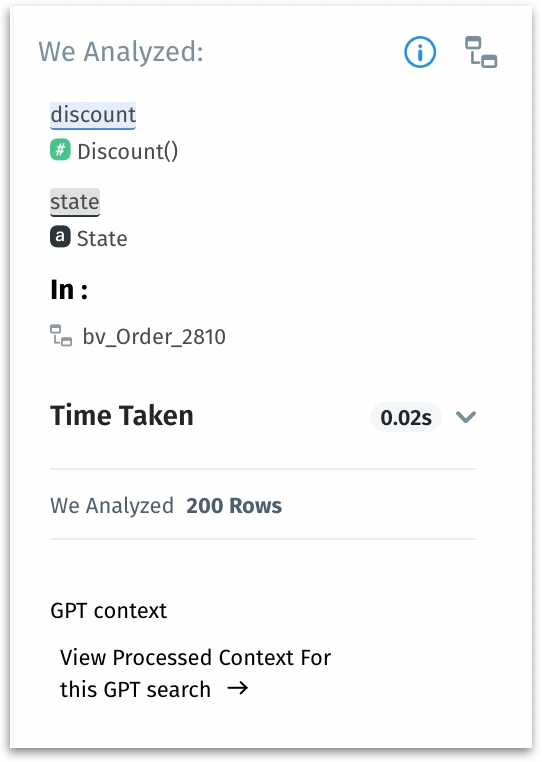Click the Discount() column label
This screenshot has height=762, width=542.
click(128, 151)
